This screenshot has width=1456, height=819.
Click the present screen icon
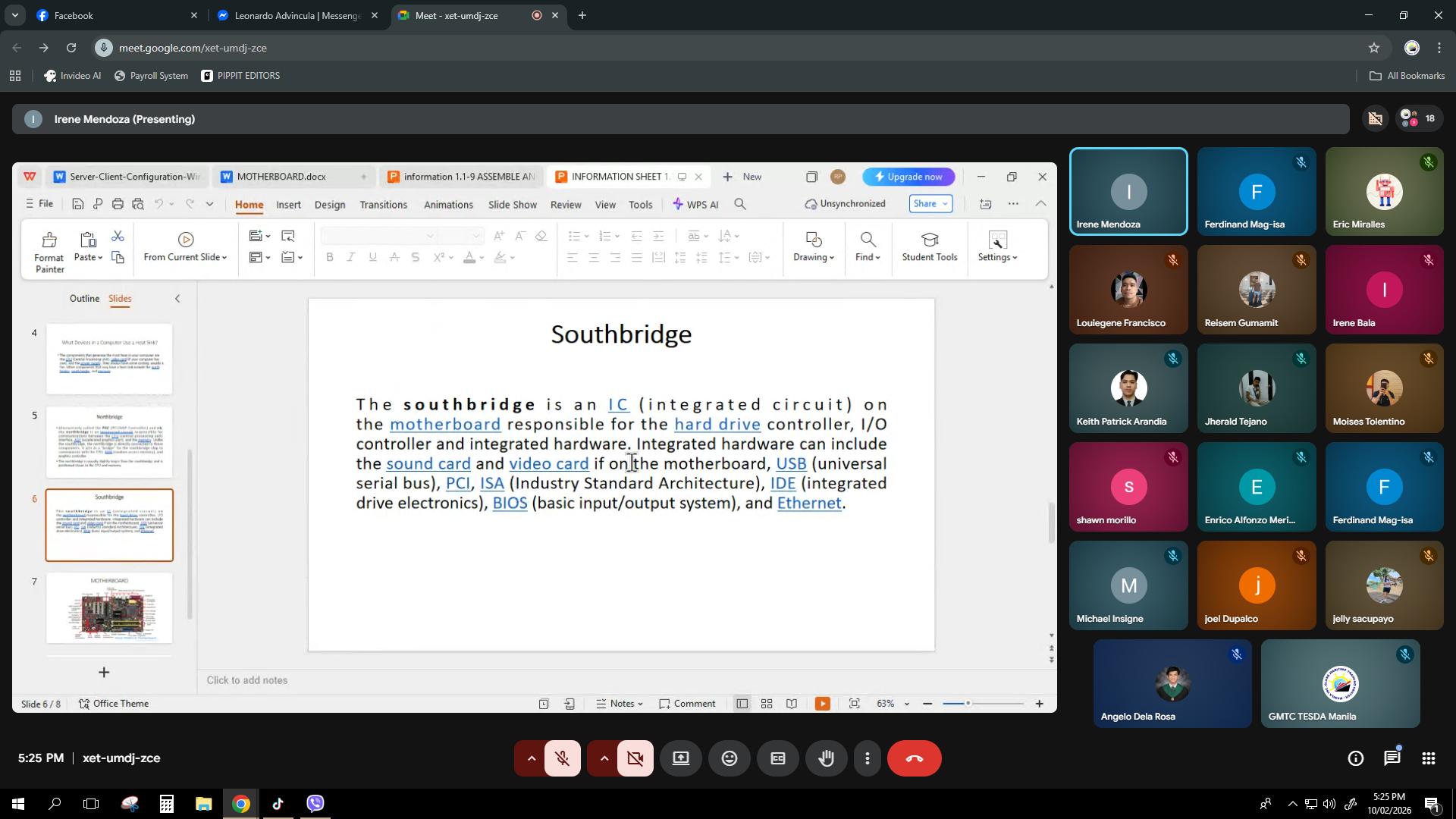680,758
